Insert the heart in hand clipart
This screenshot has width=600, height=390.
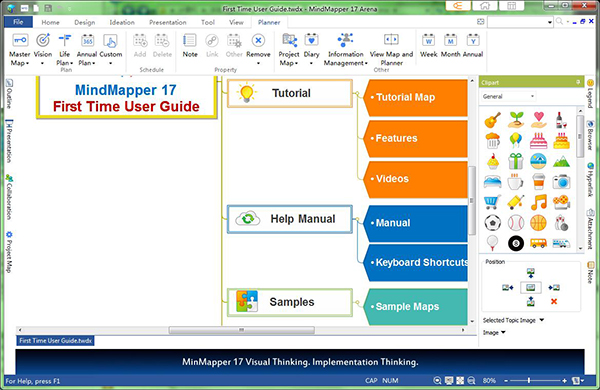tap(538, 120)
